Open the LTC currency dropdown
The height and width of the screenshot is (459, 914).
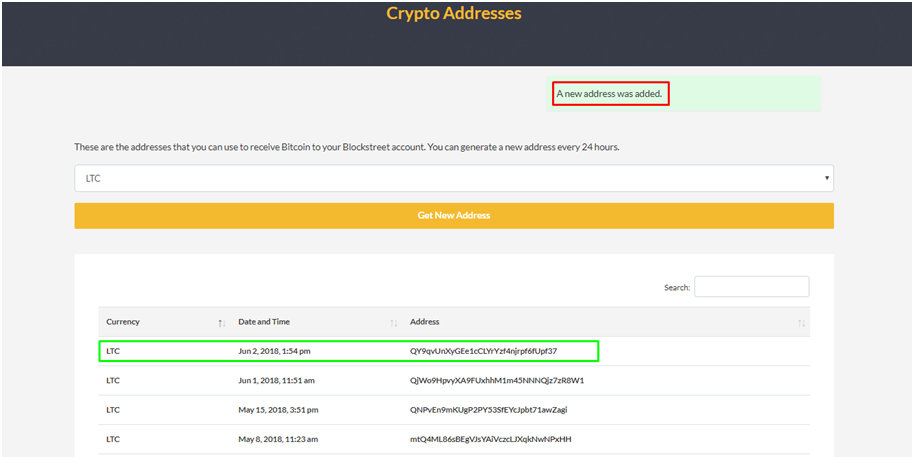[454, 178]
